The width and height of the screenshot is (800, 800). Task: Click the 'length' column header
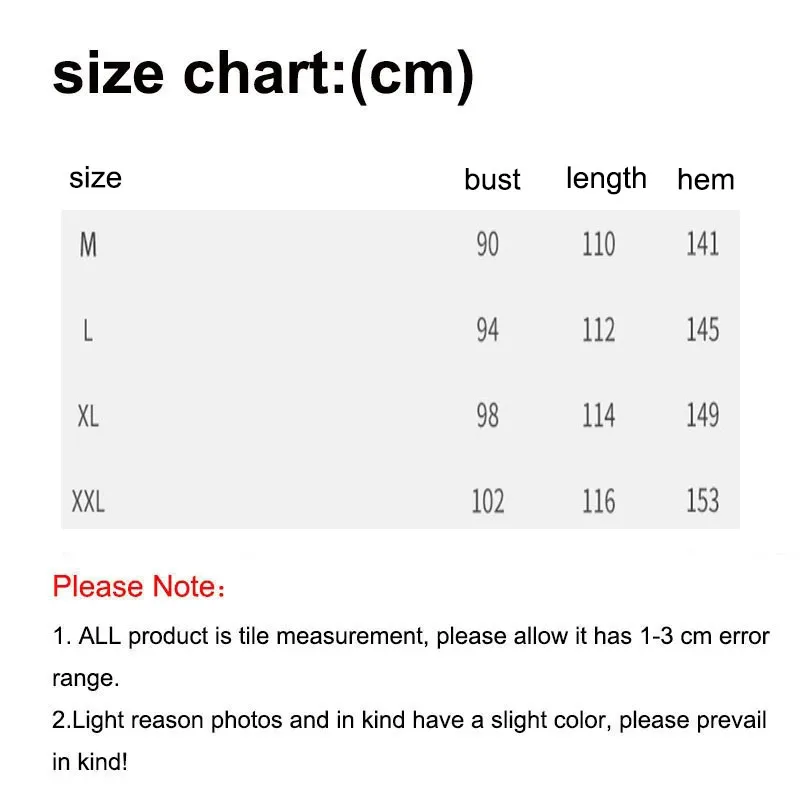pos(606,178)
